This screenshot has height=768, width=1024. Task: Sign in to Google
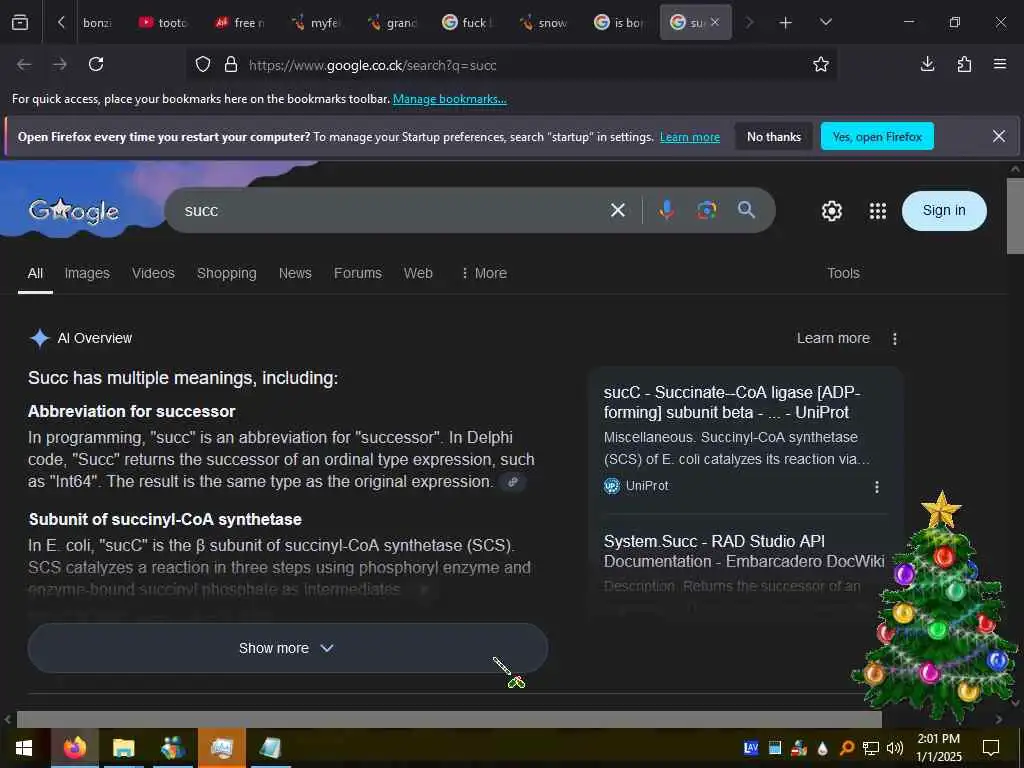(x=944, y=210)
